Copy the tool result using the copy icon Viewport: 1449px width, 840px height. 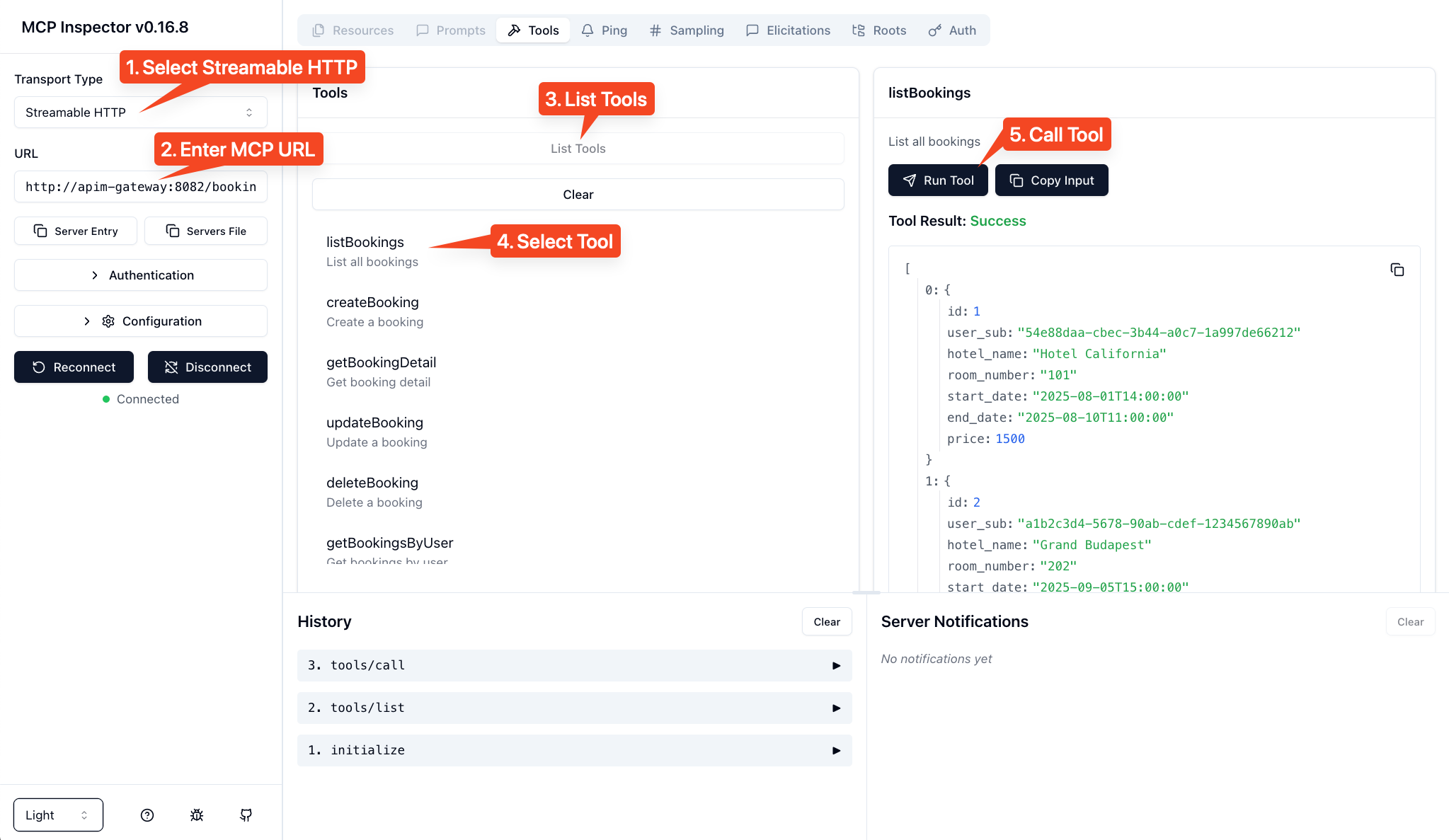coord(1397,270)
